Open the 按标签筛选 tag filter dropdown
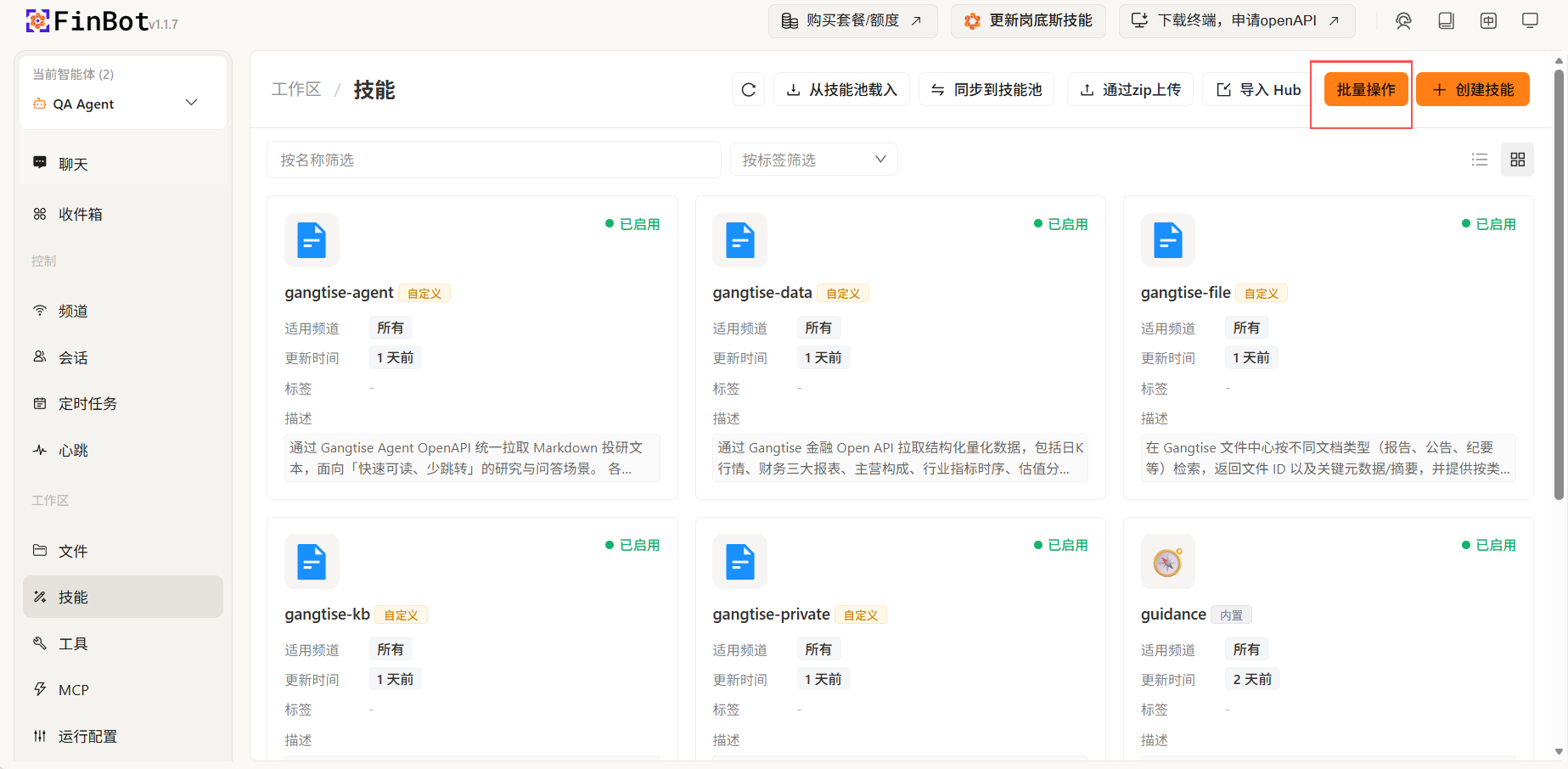 813,160
